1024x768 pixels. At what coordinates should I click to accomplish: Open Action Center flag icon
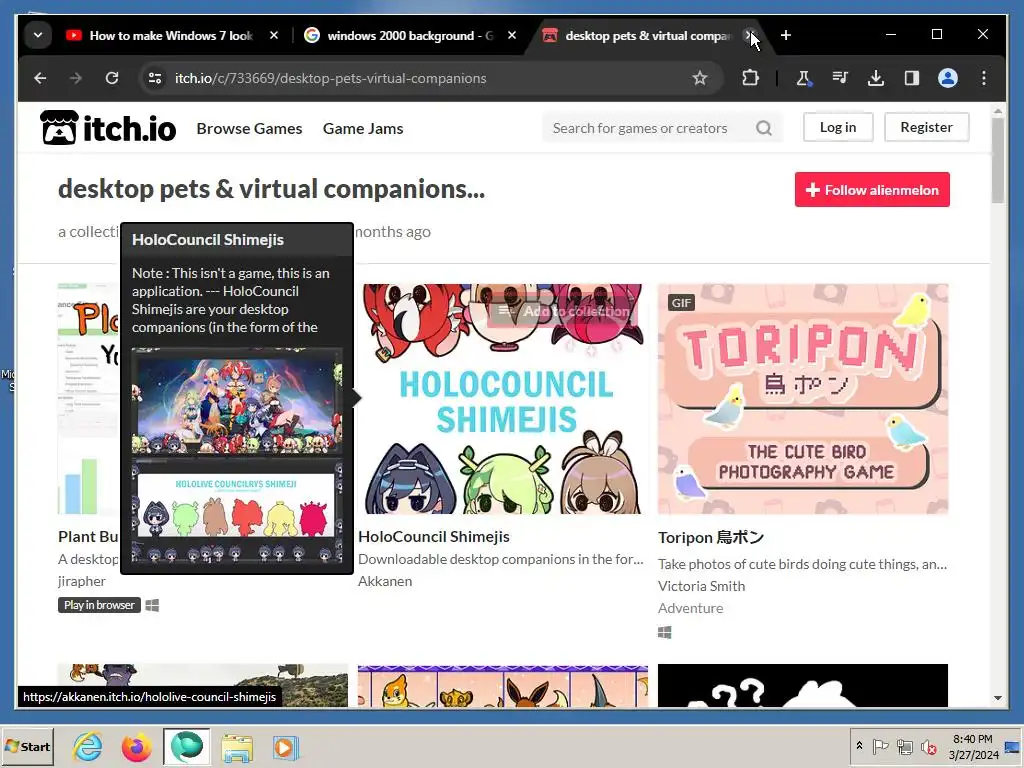[x=880, y=746]
